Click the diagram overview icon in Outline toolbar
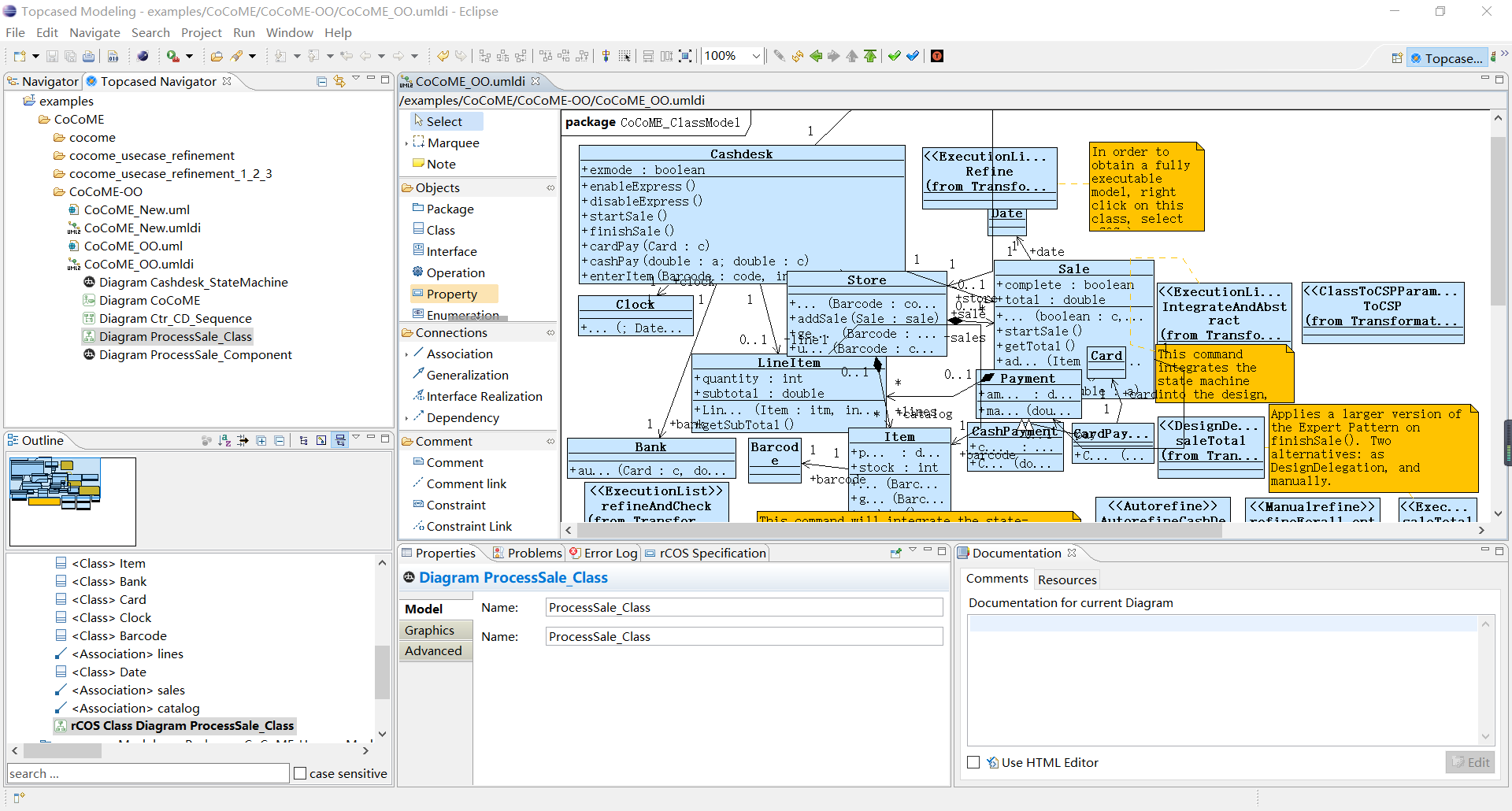 [321, 440]
